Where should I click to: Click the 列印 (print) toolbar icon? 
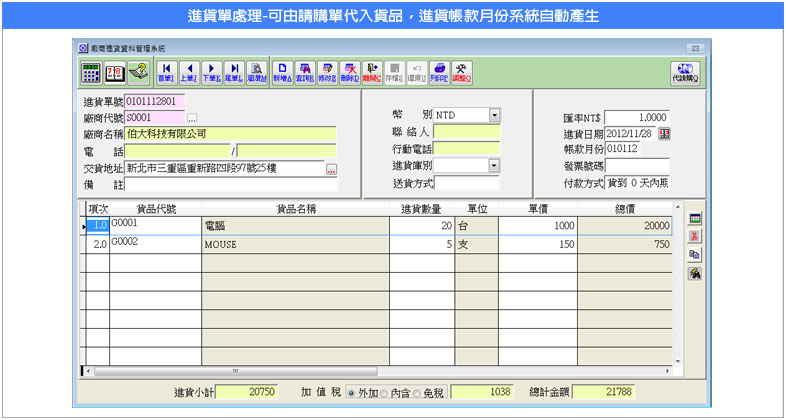[x=439, y=71]
